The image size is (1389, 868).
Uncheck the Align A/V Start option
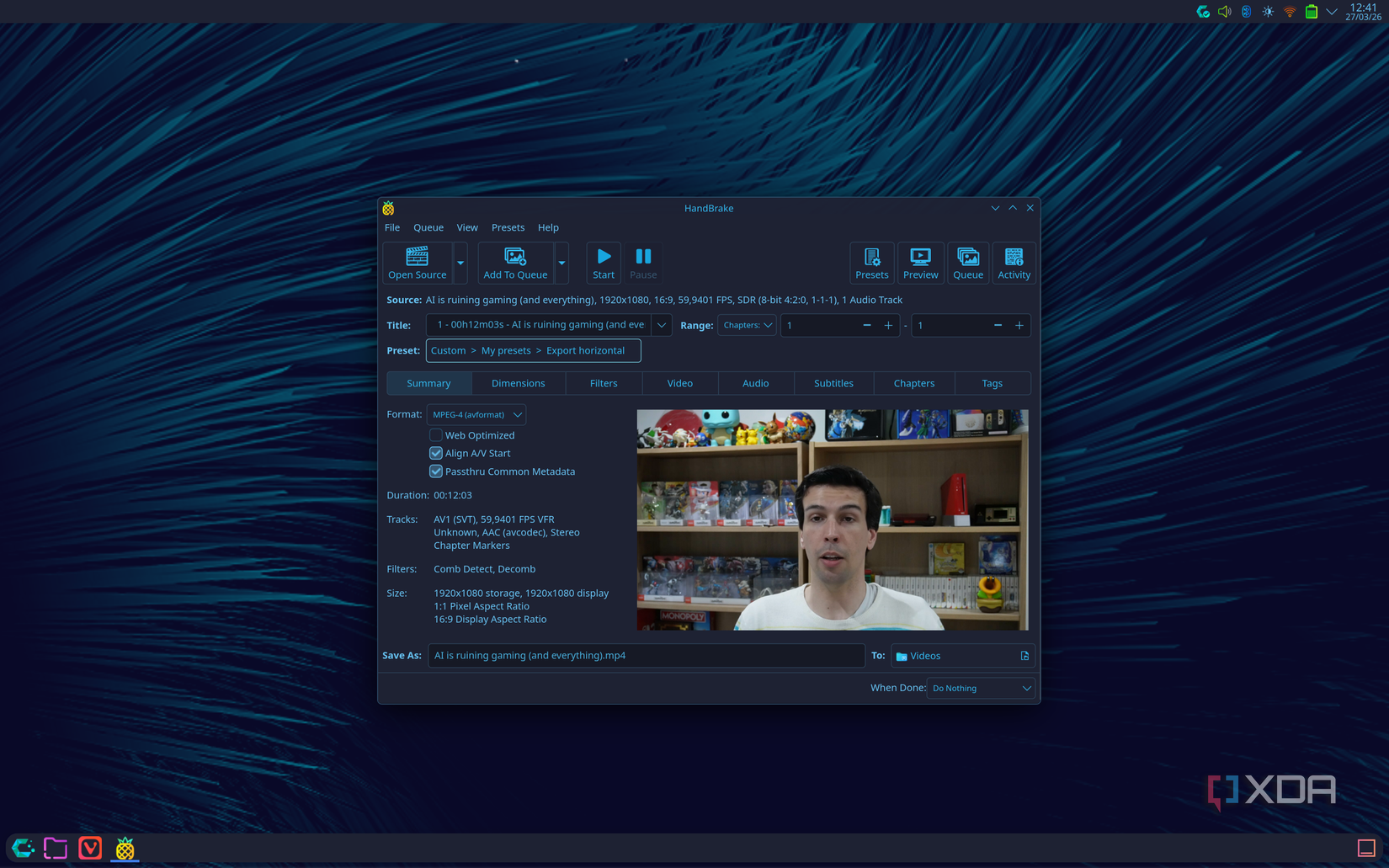(x=436, y=453)
